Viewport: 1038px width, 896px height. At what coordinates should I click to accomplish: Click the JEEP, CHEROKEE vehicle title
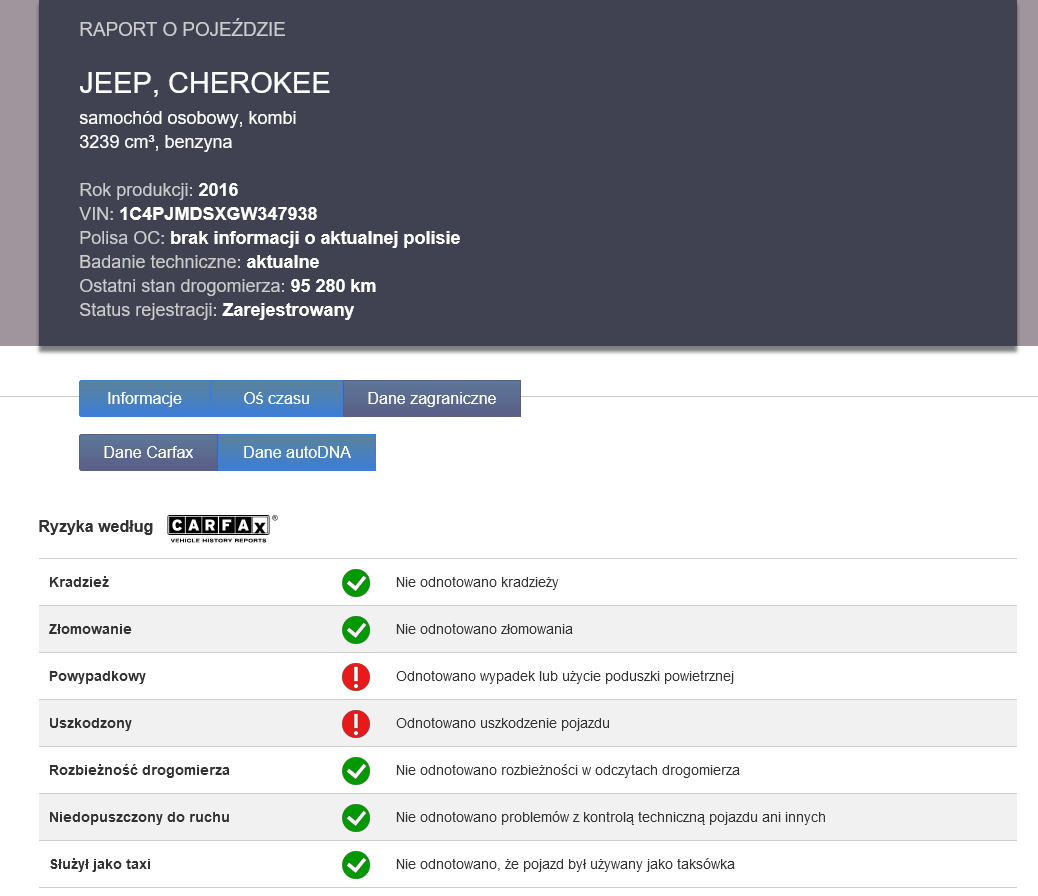coord(205,84)
